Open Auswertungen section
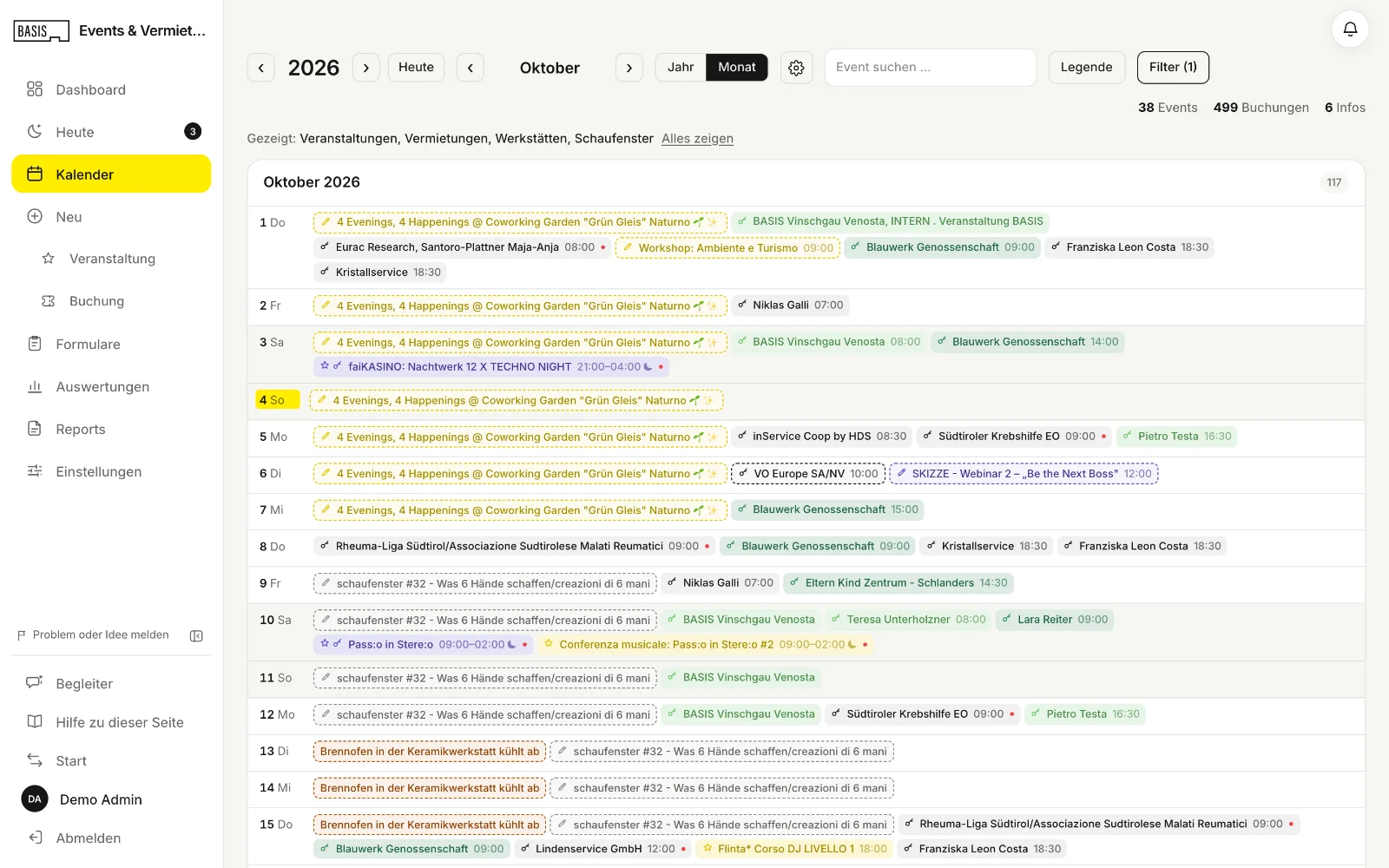This screenshot has width=1389, height=868. click(x=111, y=386)
